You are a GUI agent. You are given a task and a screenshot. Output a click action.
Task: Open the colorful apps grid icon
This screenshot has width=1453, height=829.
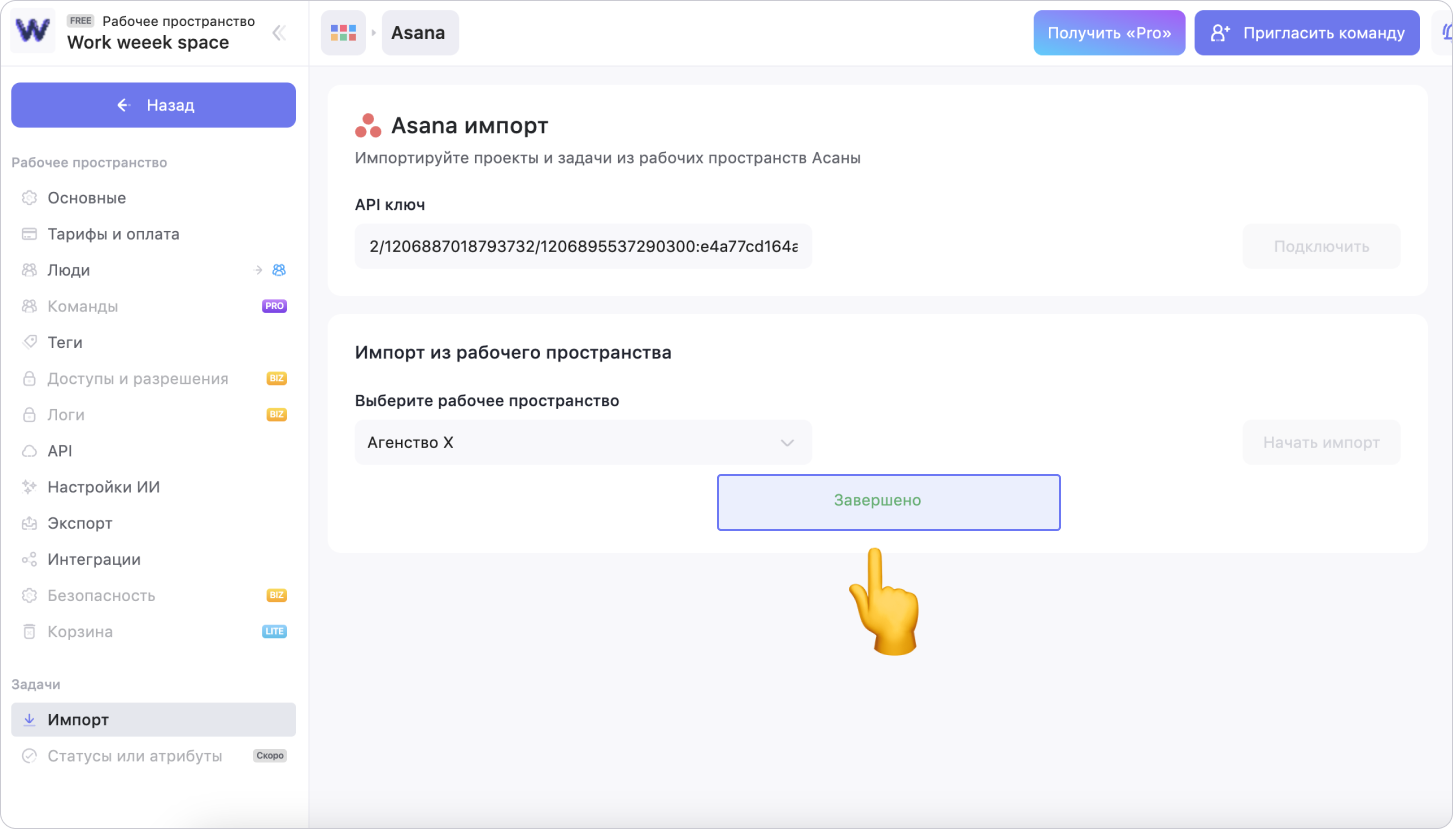click(343, 33)
